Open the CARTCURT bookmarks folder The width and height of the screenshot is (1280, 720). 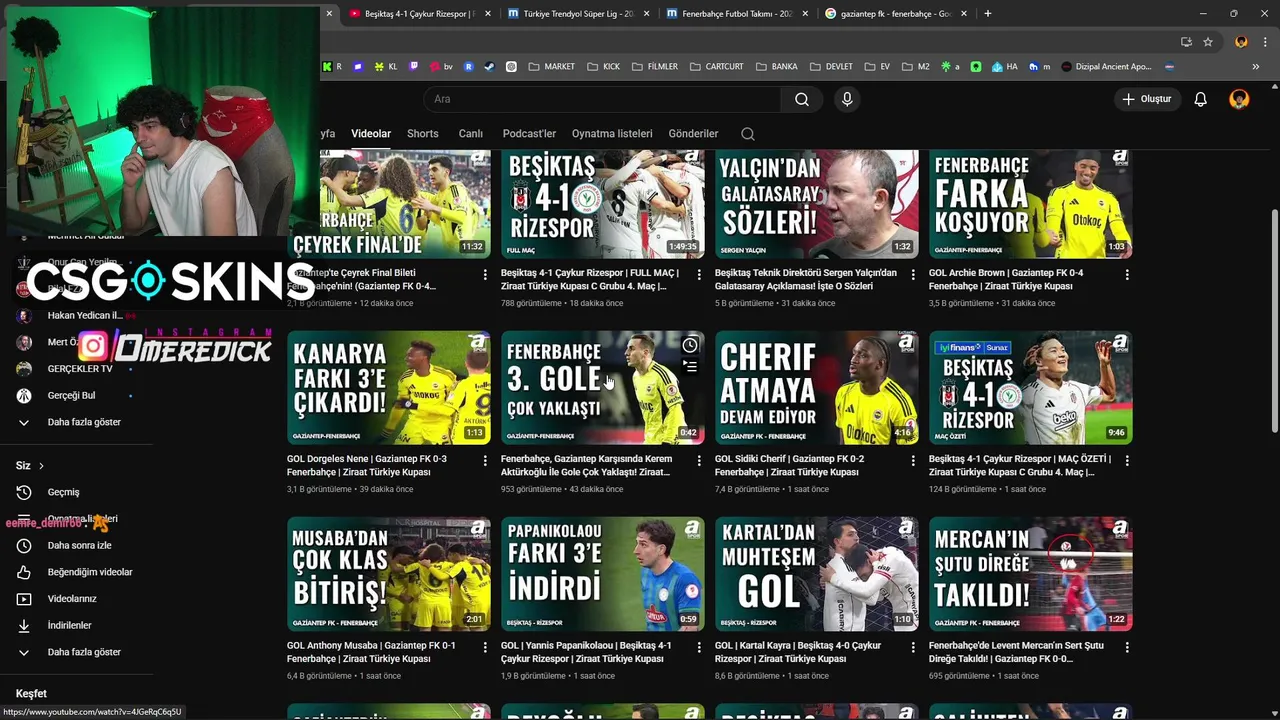tap(716, 67)
